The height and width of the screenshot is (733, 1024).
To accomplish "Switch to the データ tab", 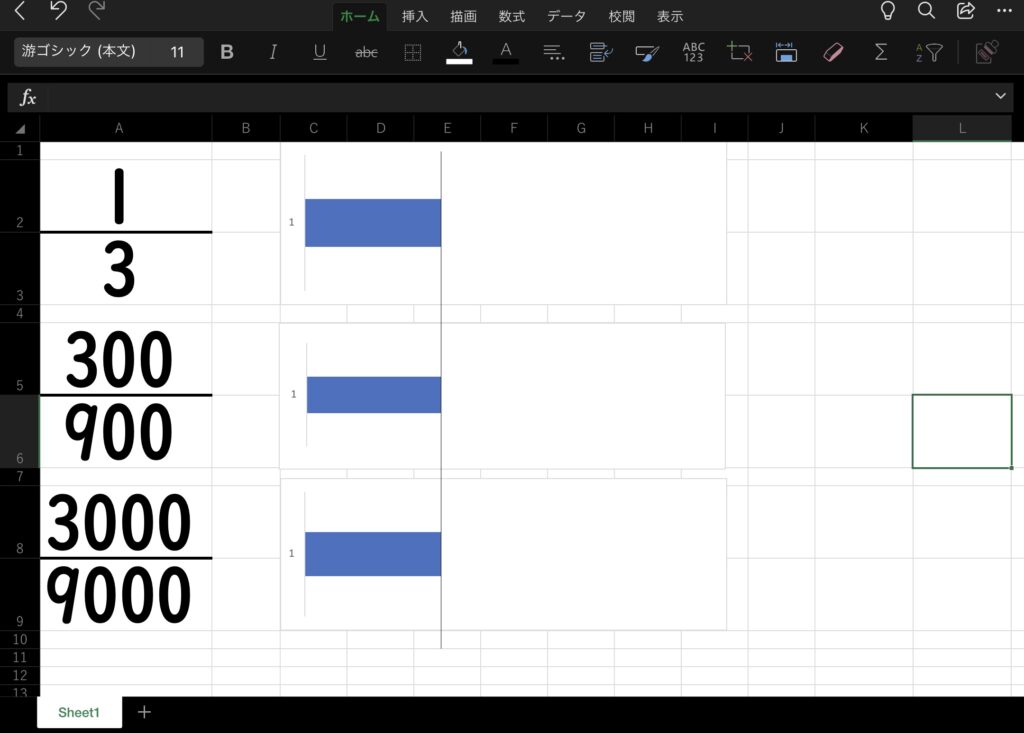I will coord(566,16).
